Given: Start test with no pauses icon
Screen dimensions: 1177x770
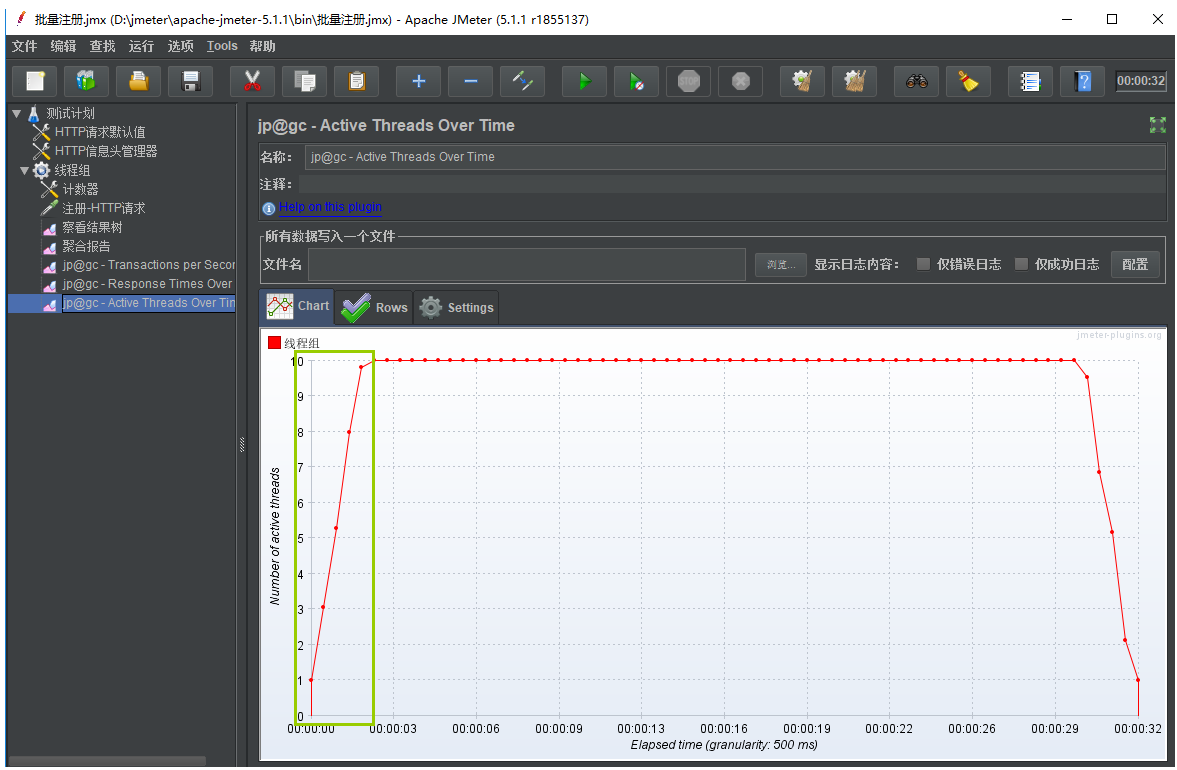Looking at the screenshot, I should (x=637, y=81).
